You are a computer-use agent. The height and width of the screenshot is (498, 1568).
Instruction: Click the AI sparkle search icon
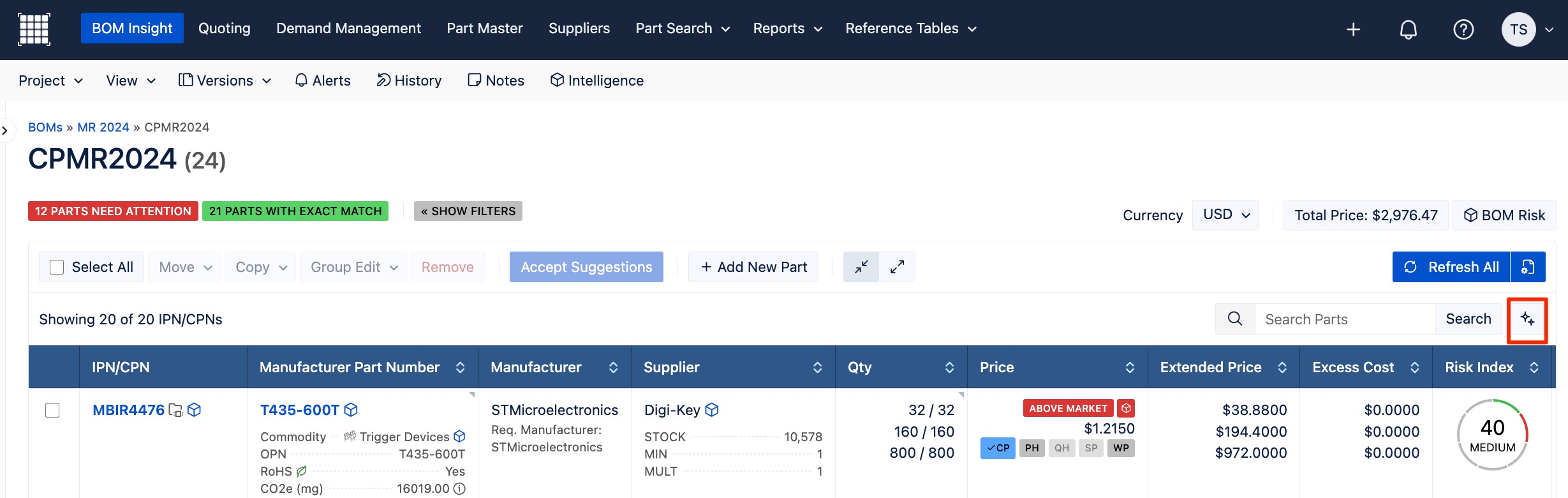pos(1527,319)
